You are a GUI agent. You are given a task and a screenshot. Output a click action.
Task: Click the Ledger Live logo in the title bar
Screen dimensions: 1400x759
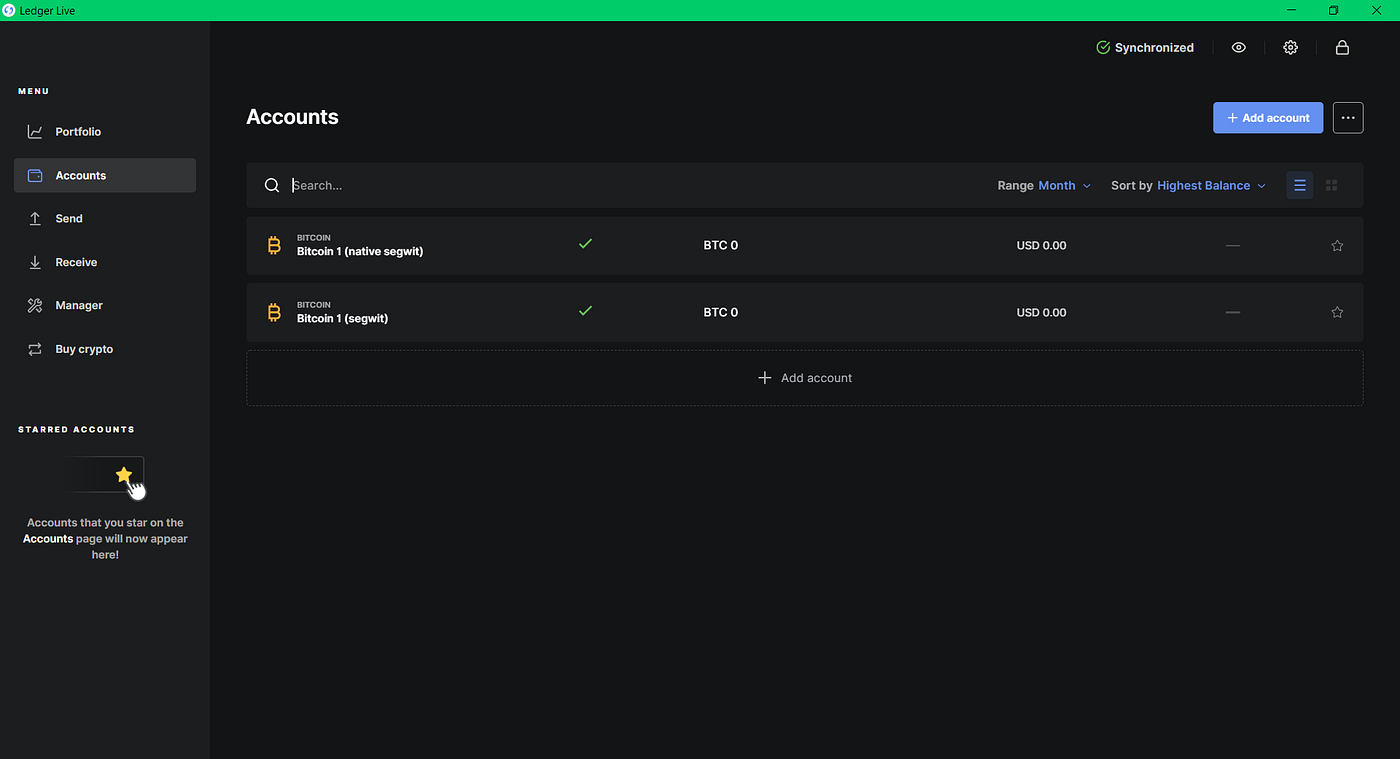pos(9,10)
